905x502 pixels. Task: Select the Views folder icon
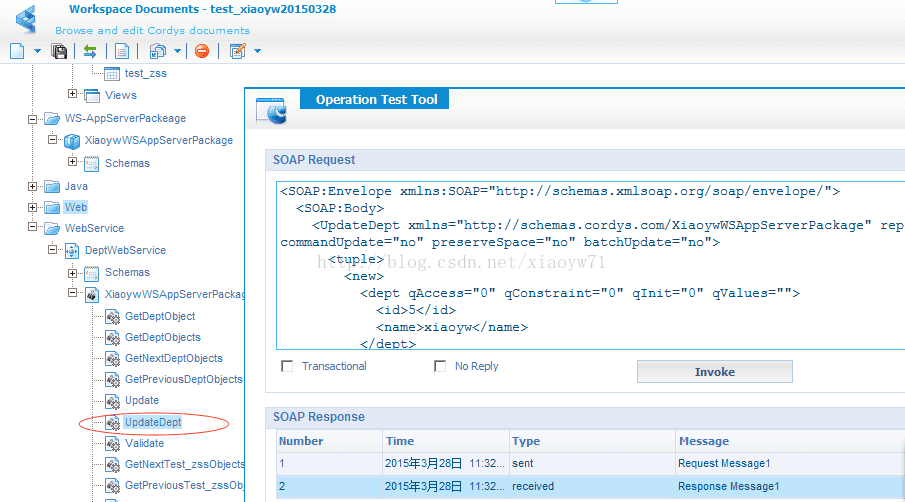(x=92, y=95)
